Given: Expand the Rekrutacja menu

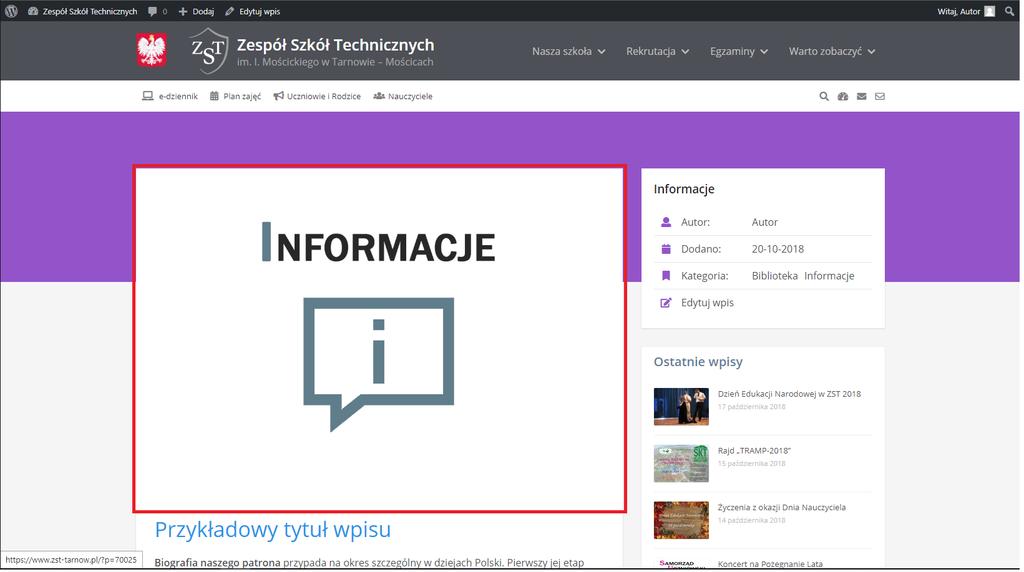Looking at the screenshot, I should click(x=657, y=51).
